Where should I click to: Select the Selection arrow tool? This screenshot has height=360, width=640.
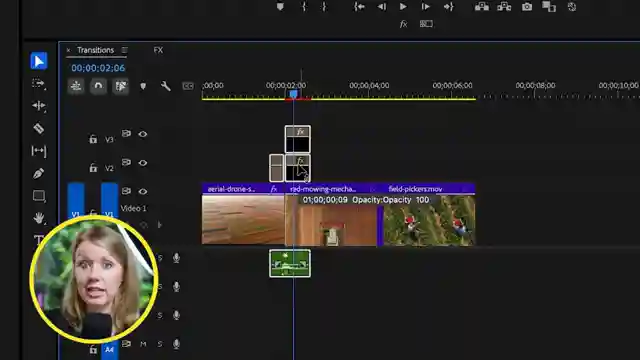tap(39, 61)
